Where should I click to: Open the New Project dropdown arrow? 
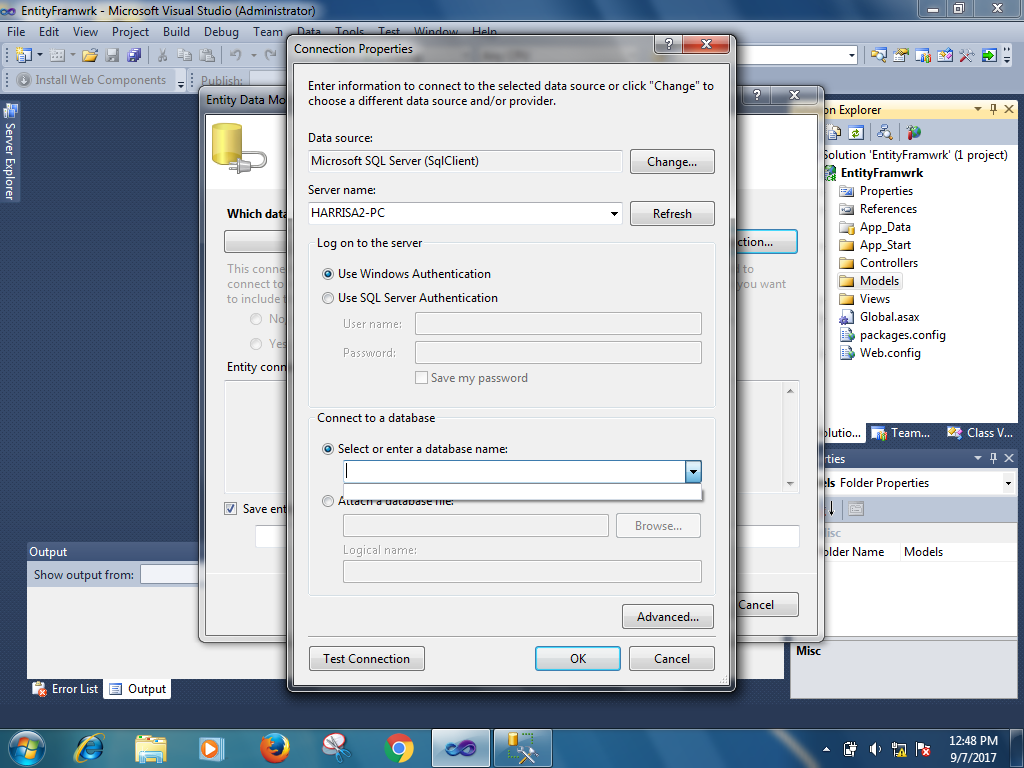(39, 55)
